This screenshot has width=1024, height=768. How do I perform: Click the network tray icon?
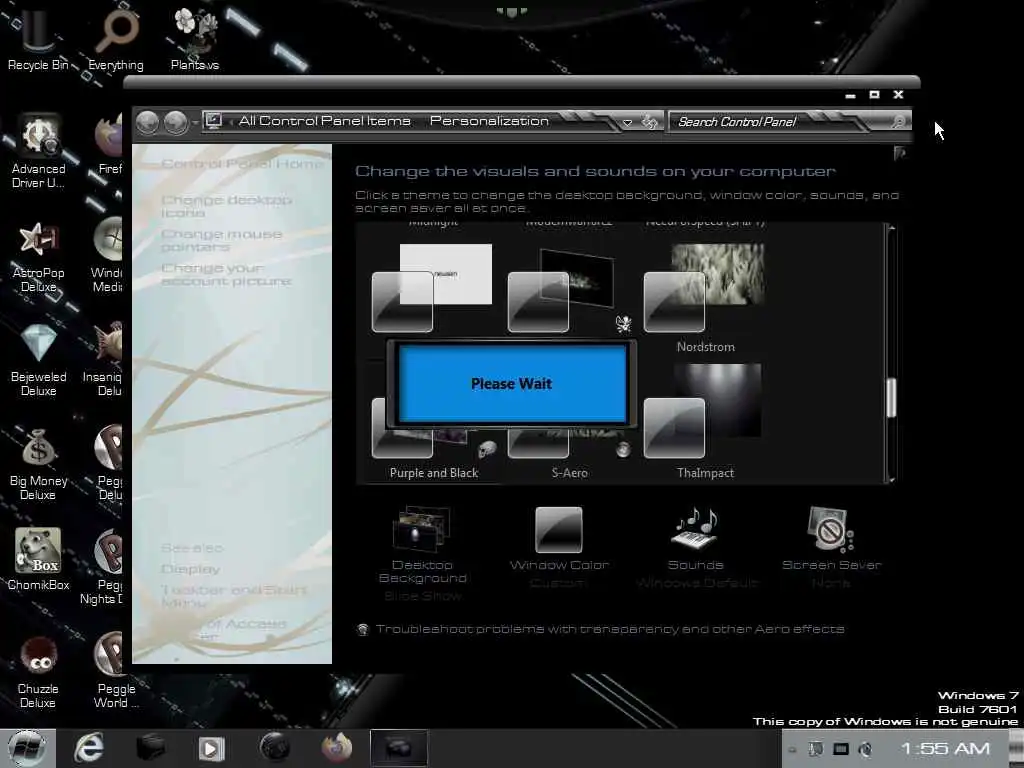841,750
